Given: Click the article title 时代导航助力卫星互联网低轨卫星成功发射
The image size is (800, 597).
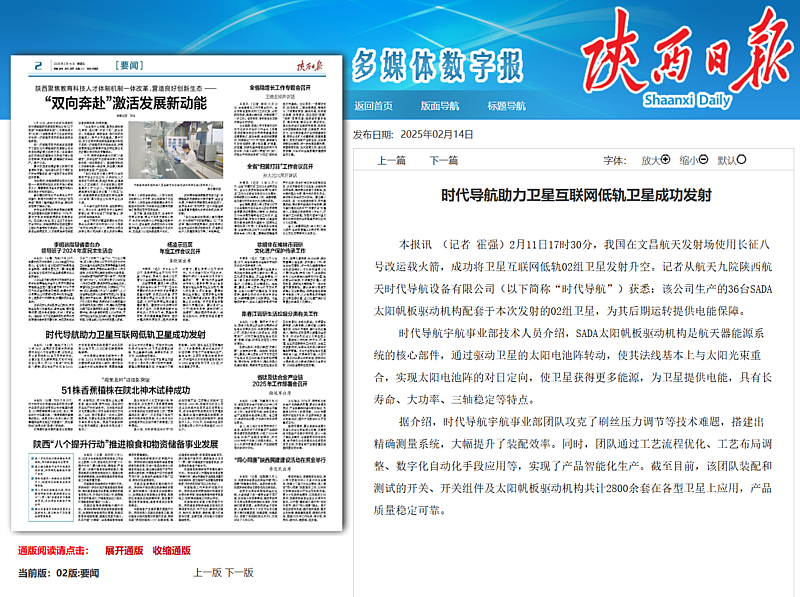Looking at the screenshot, I should pos(576,195).
